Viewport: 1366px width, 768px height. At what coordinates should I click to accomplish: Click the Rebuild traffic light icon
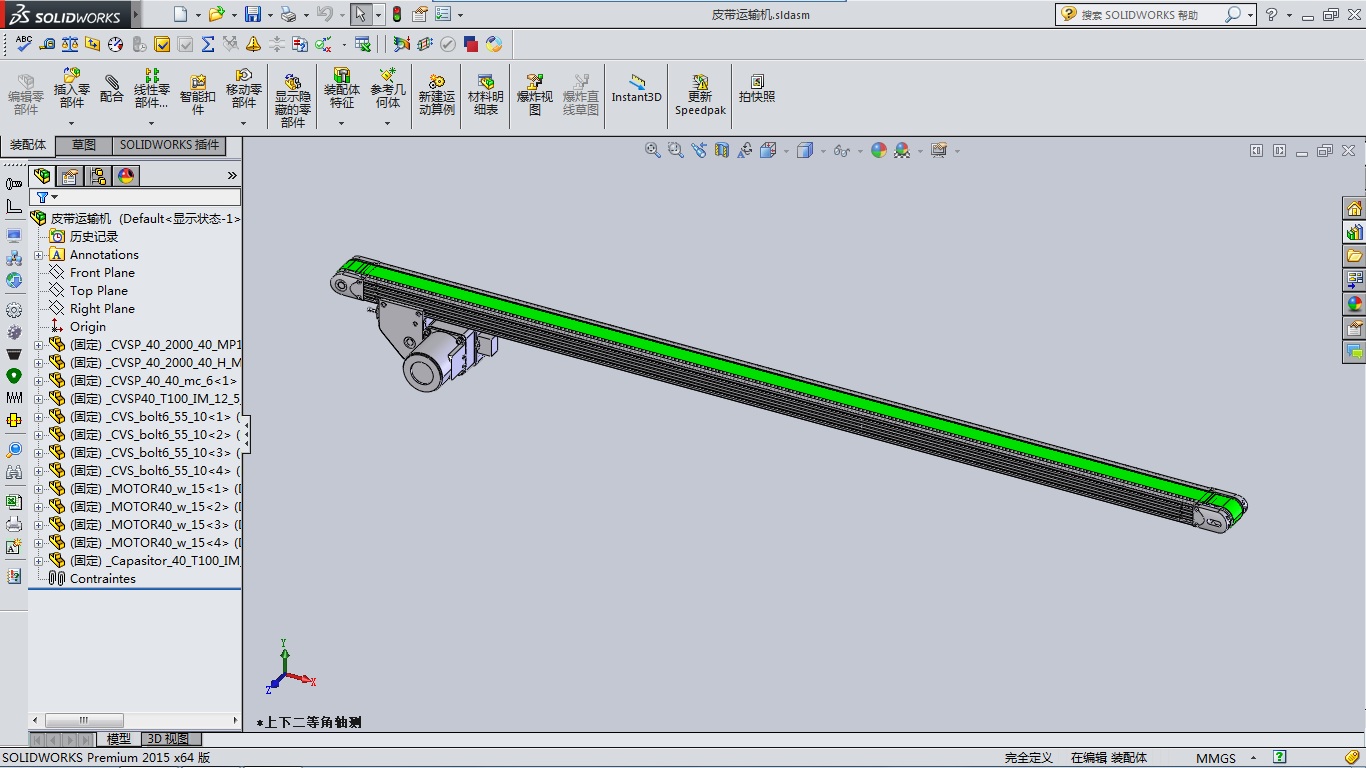(397, 14)
